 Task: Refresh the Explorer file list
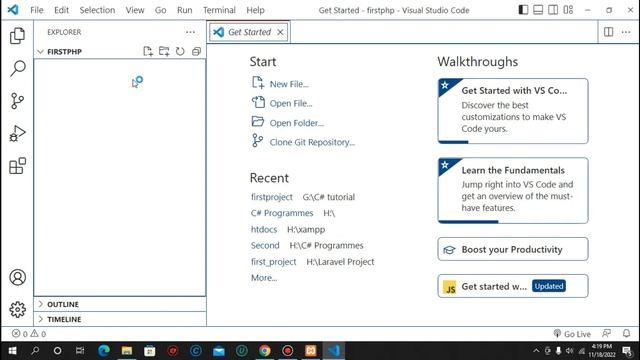pyautogui.click(x=180, y=51)
